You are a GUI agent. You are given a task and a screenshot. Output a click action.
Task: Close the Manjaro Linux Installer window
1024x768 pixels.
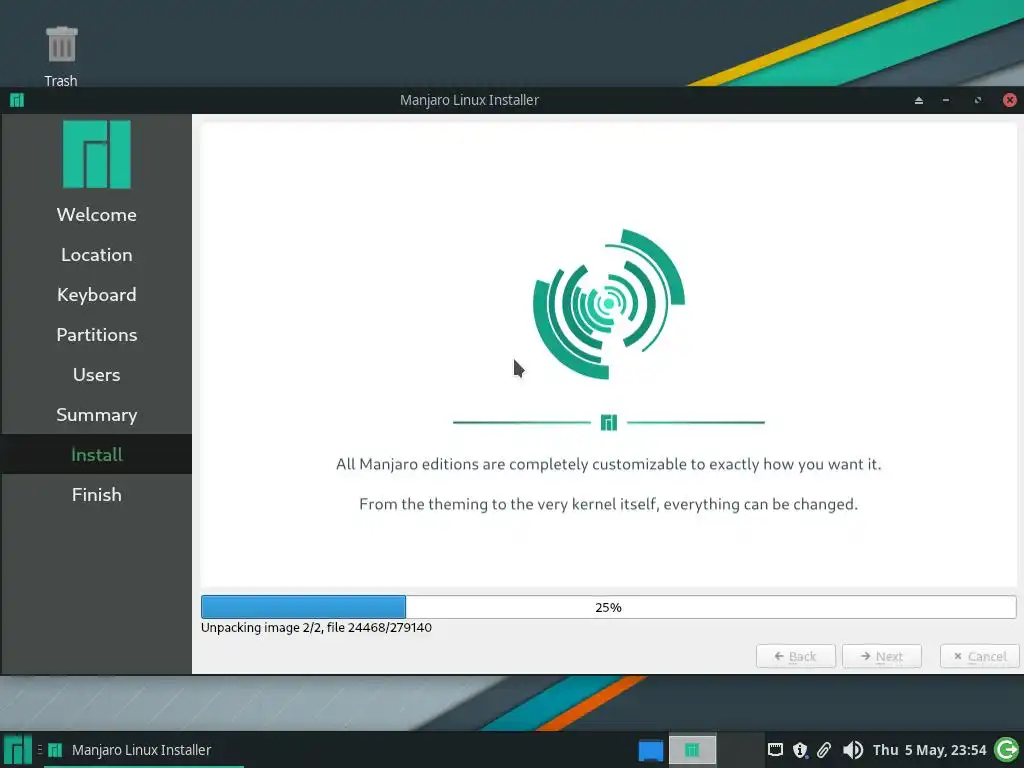1010,100
